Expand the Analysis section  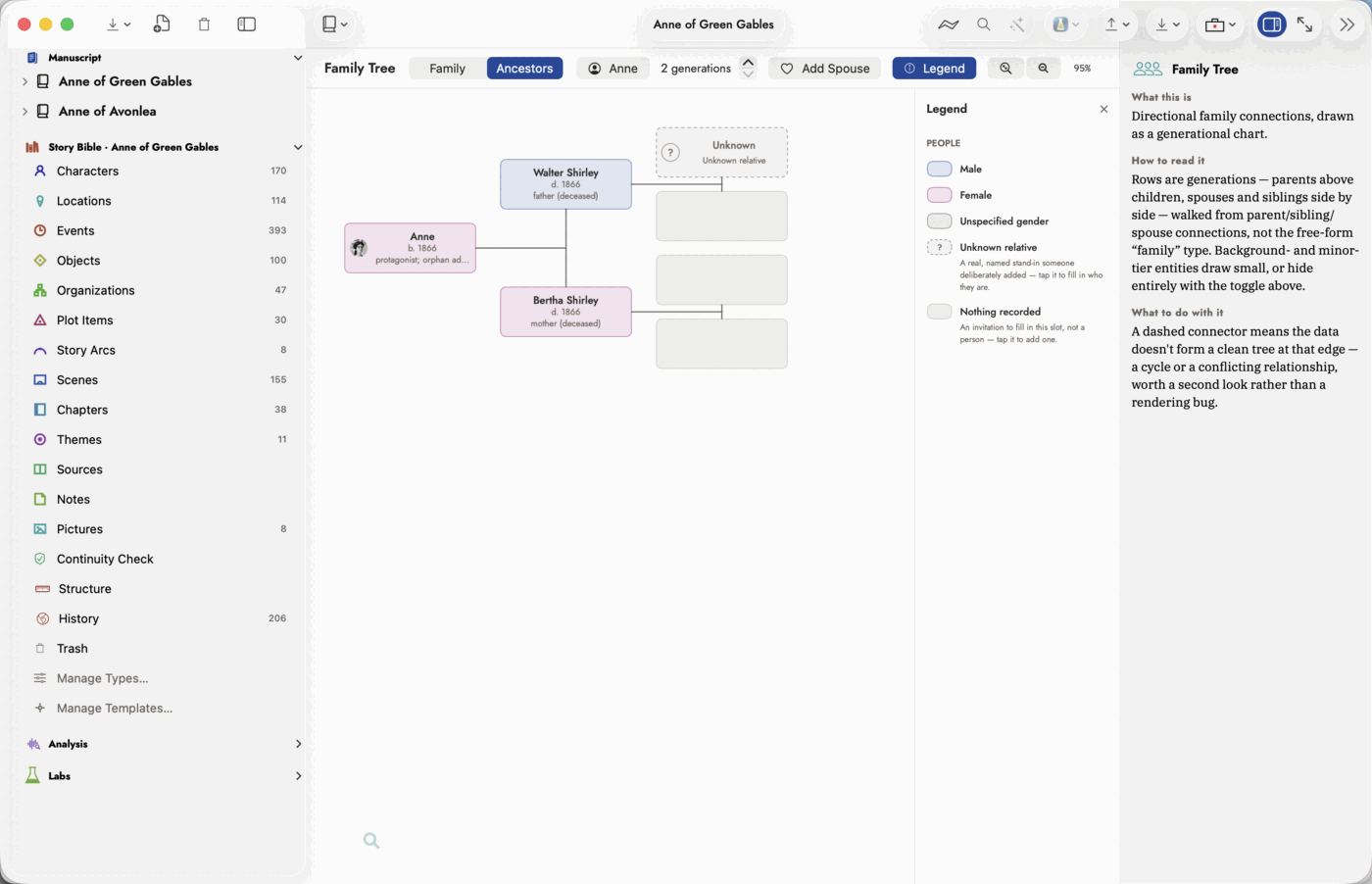point(298,744)
